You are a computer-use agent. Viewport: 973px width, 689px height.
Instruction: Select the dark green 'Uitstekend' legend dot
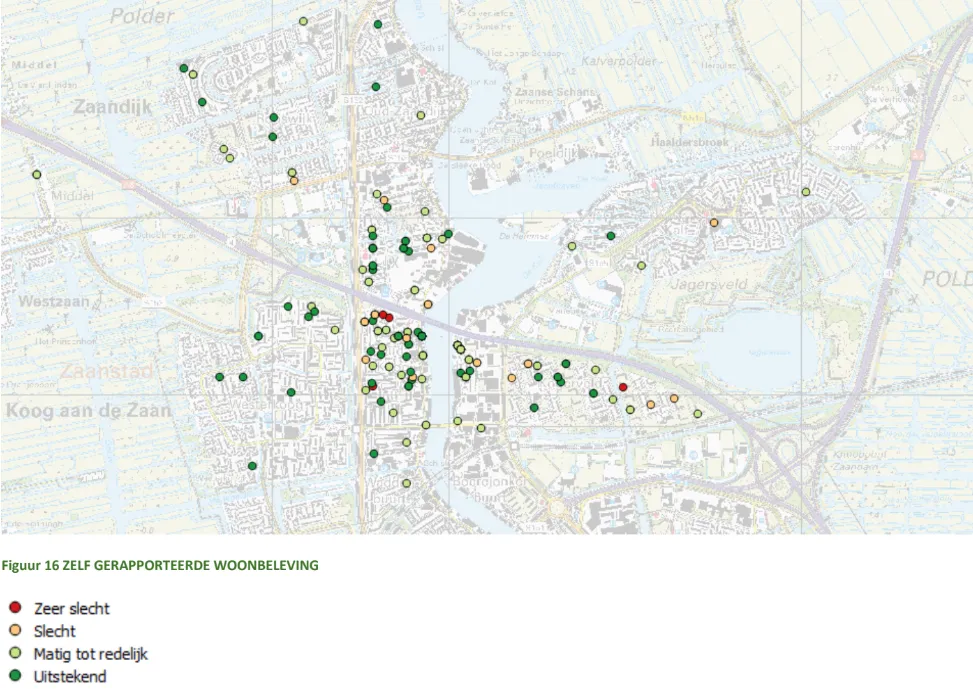pyautogui.click(x=15, y=677)
